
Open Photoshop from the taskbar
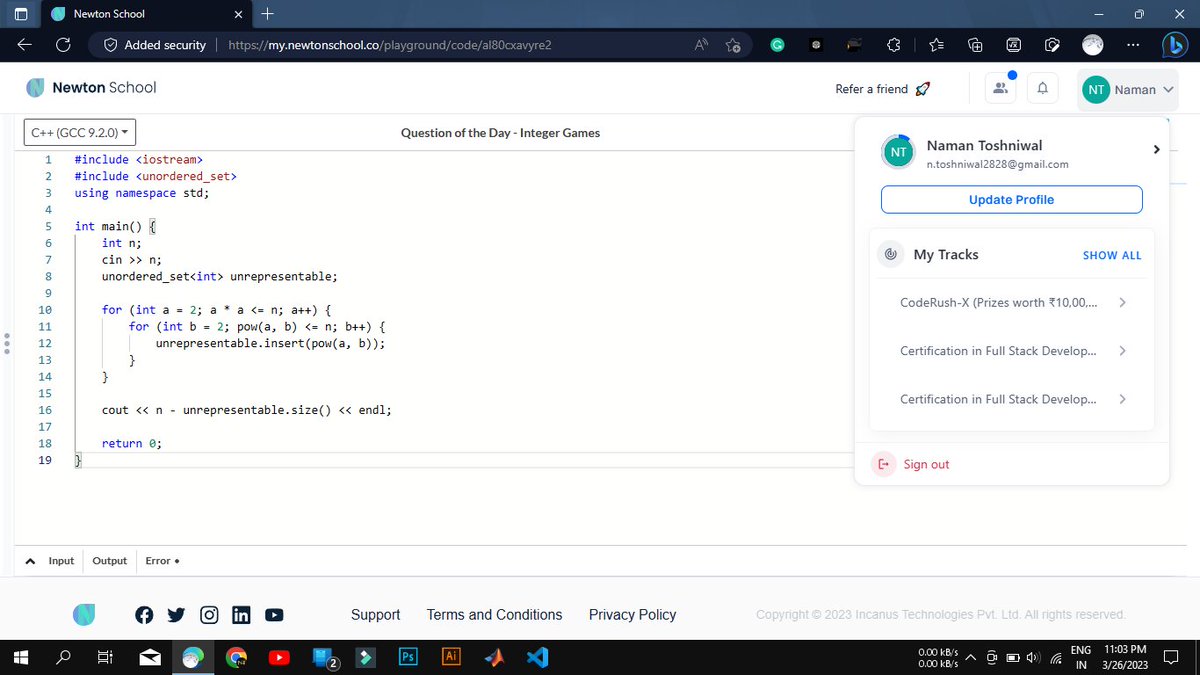coord(408,657)
